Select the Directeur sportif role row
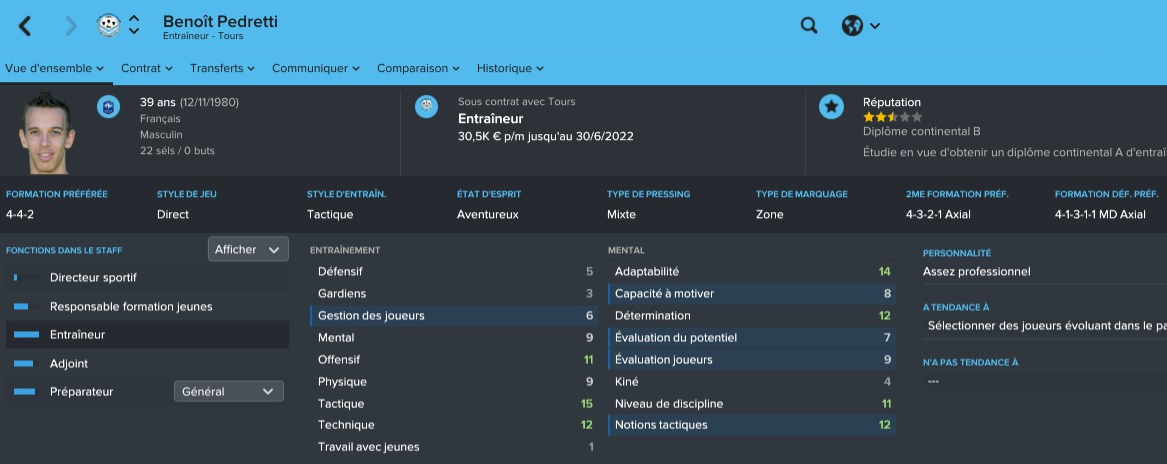 (147, 278)
